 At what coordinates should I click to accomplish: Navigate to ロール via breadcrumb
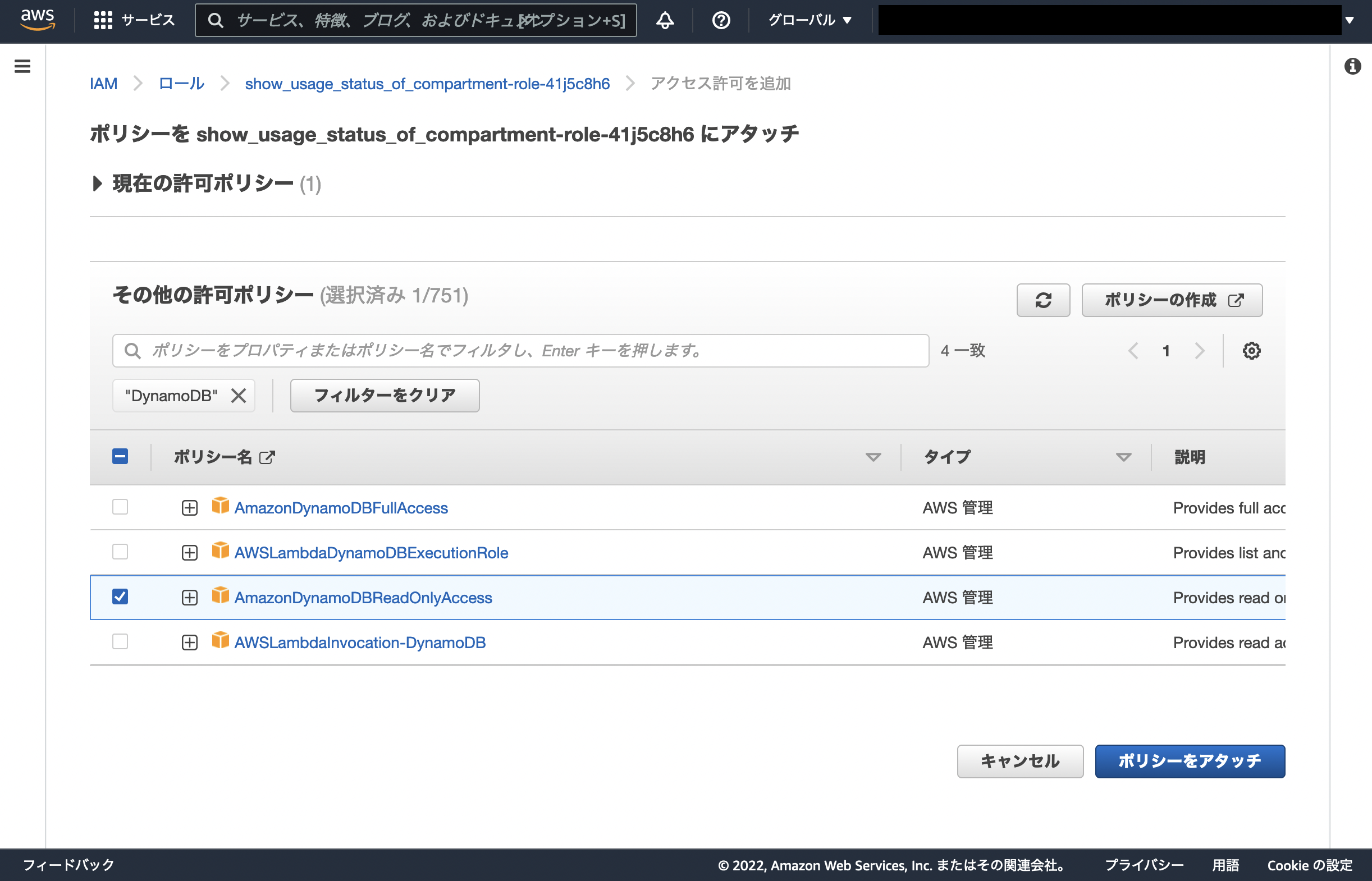pyautogui.click(x=180, y=84)
